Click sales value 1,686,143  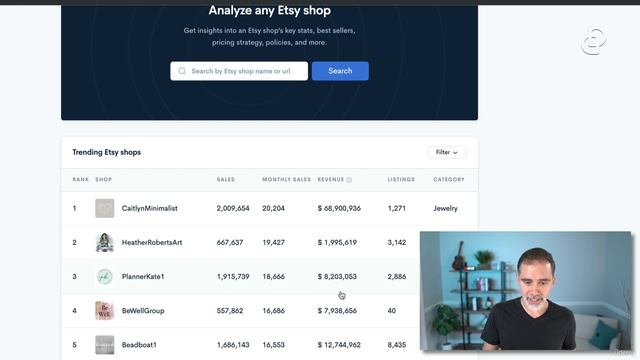(233, 345)
